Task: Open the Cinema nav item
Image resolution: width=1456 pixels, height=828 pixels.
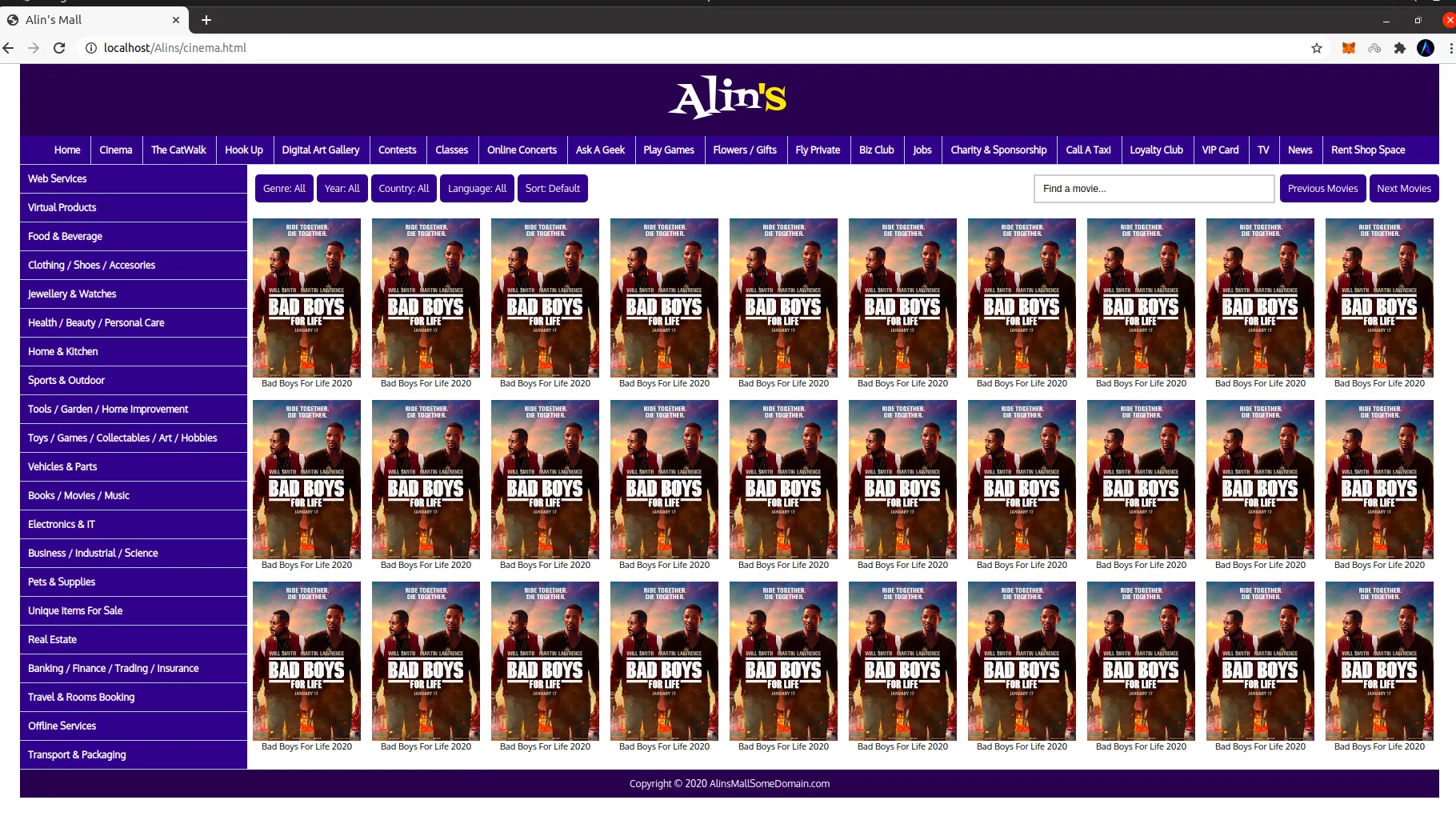Action: (x=116, y=150)
